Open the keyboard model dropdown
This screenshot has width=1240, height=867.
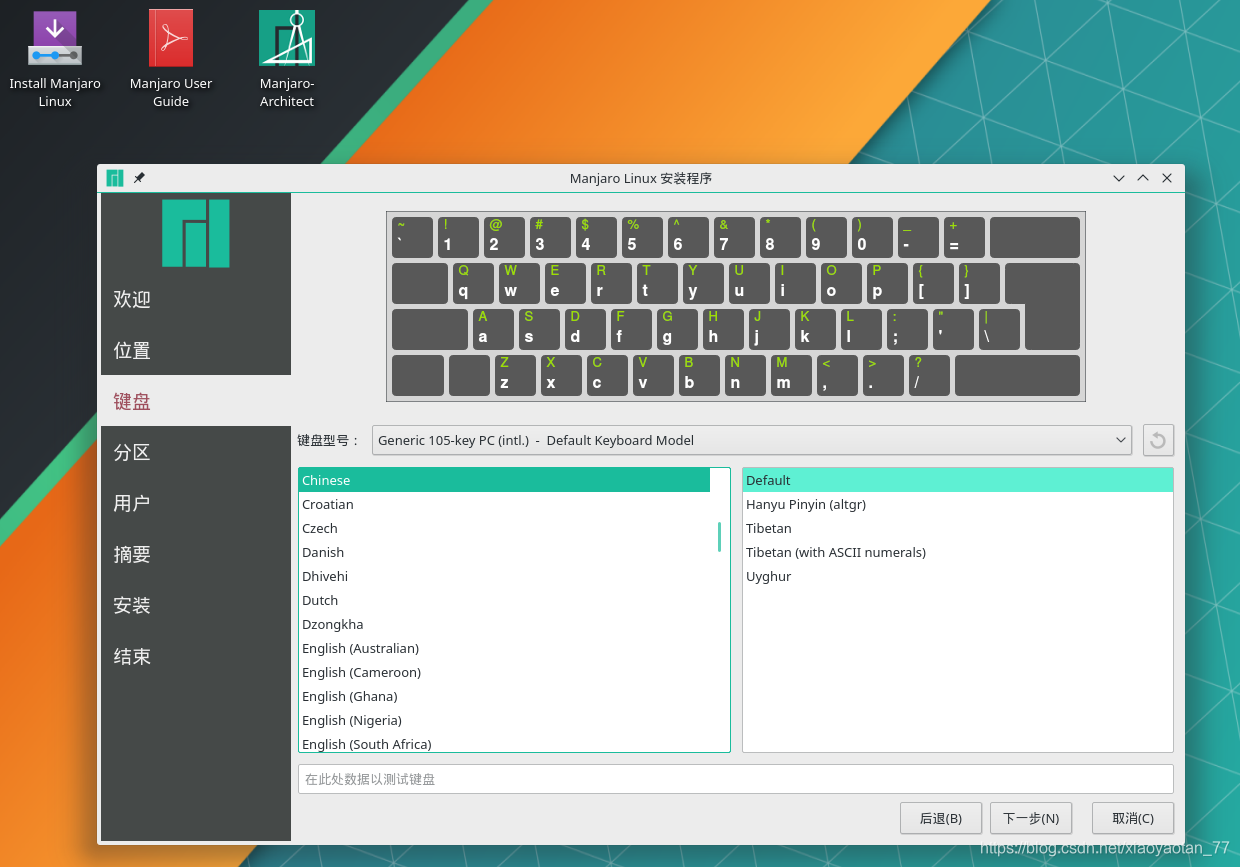[x=752, y=440]
